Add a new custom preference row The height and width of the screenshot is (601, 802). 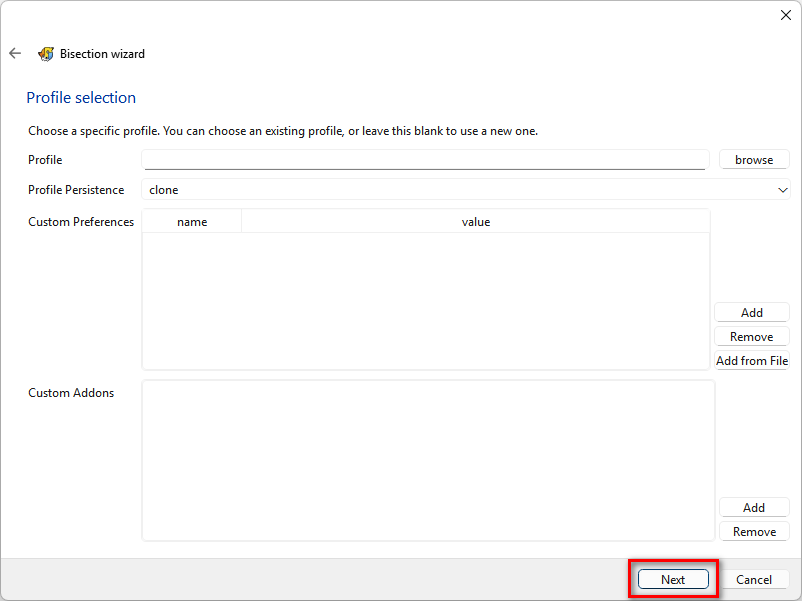click(752, 313)
